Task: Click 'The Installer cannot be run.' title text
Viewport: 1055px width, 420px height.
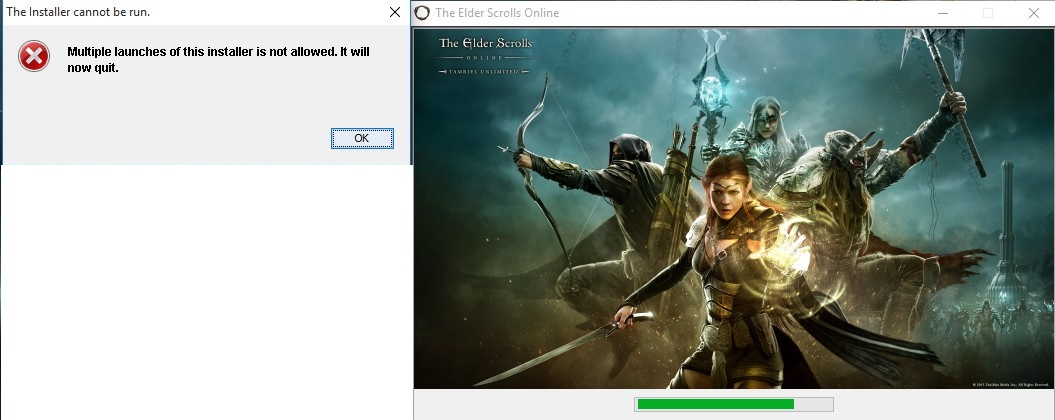Action: pyautogui.click(x=78, y=12)
